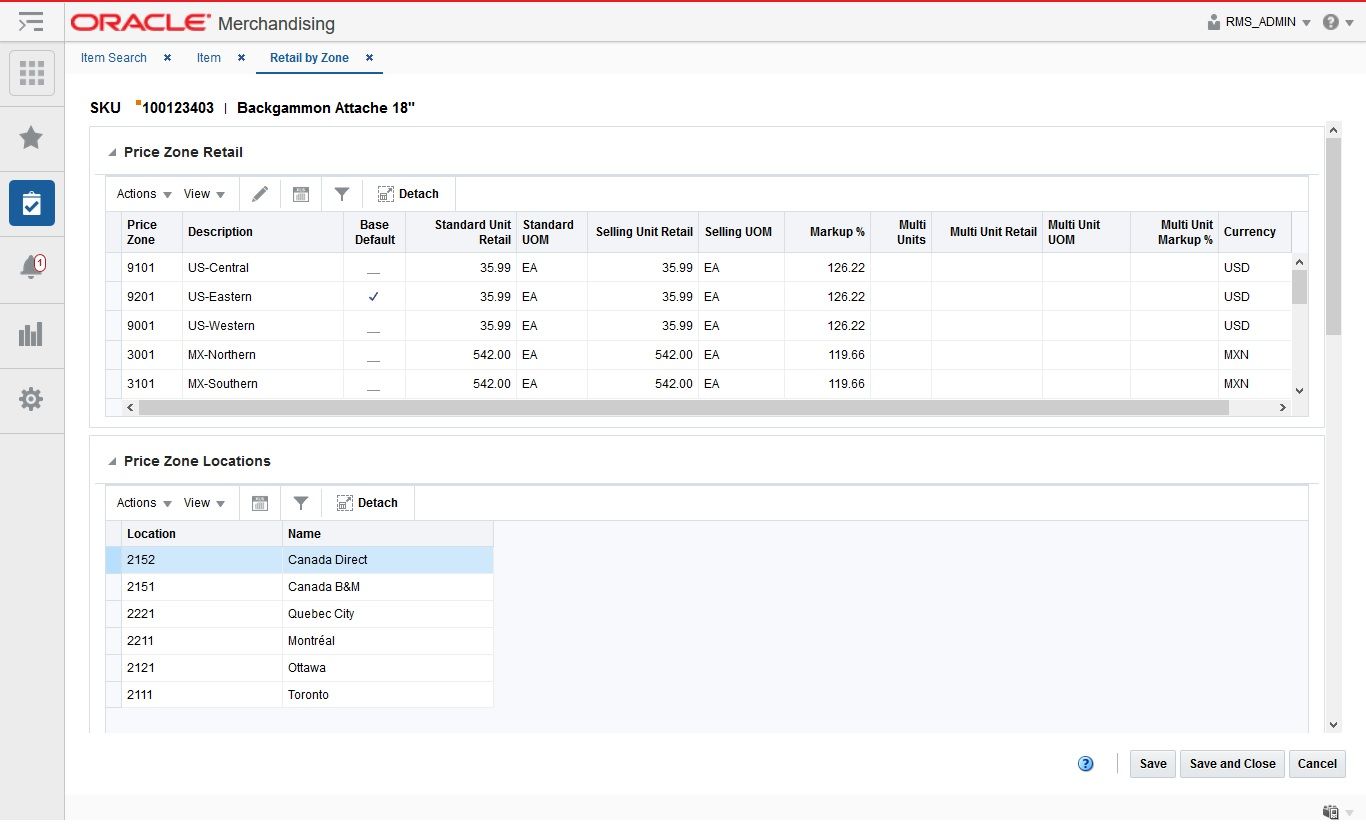This screenshot has width=1366, height=830.
Task: Toggle Base Default for US-Central zone
Action: point(374,268)
